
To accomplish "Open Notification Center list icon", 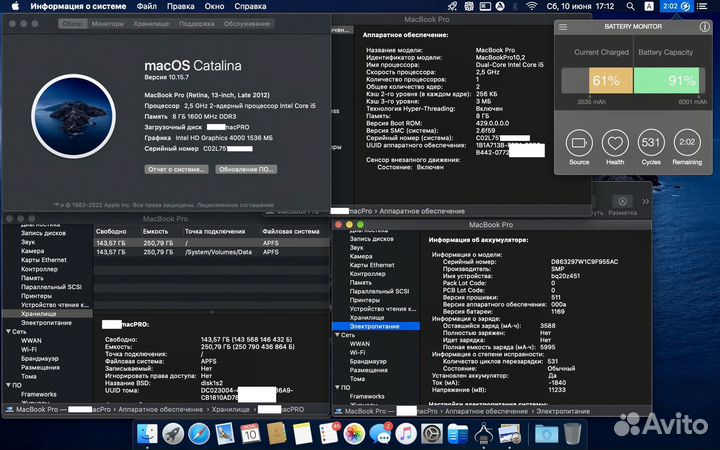I will pos(702,6).
